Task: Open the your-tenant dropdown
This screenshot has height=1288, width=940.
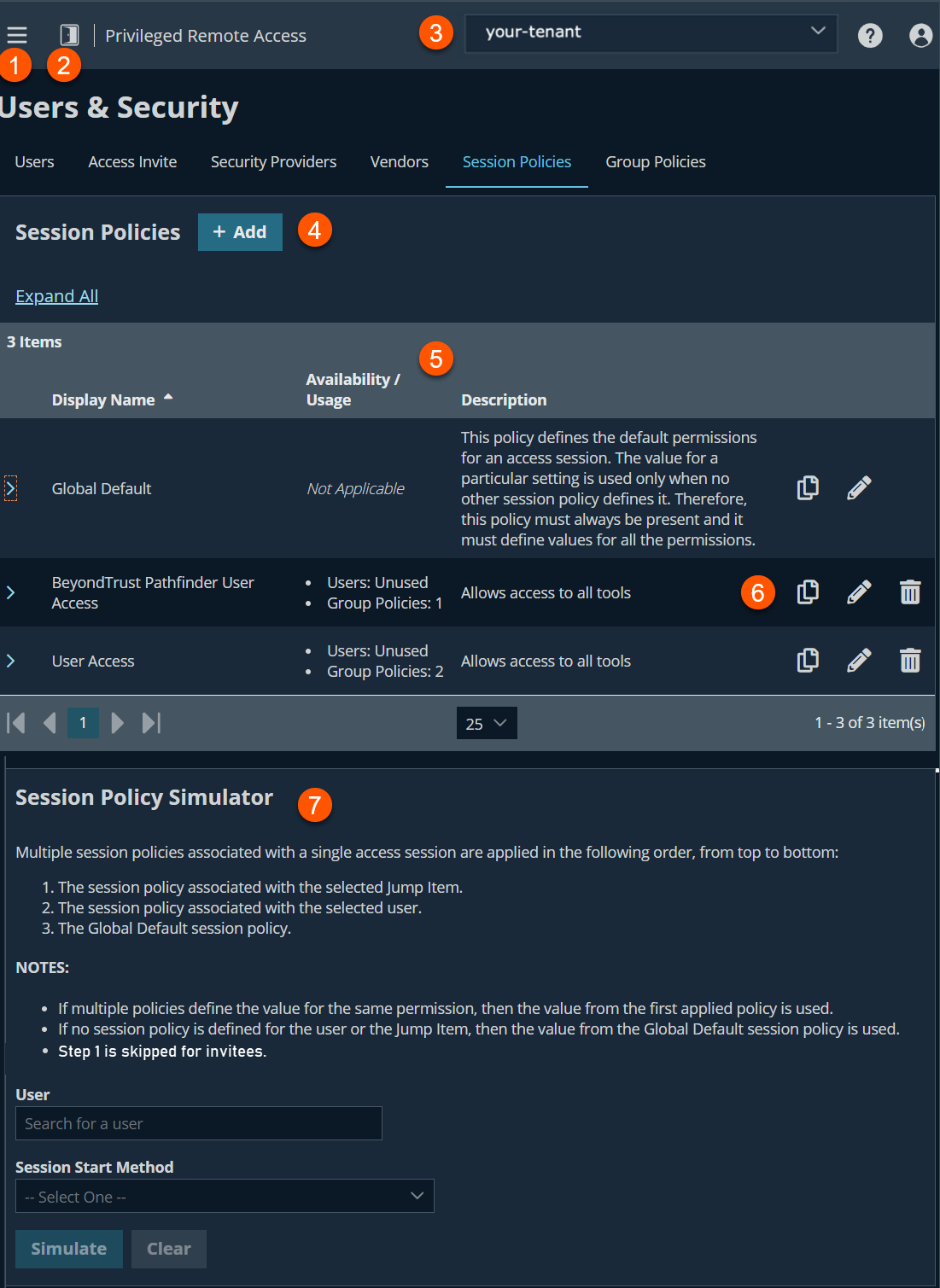Action: click(651, 34)
